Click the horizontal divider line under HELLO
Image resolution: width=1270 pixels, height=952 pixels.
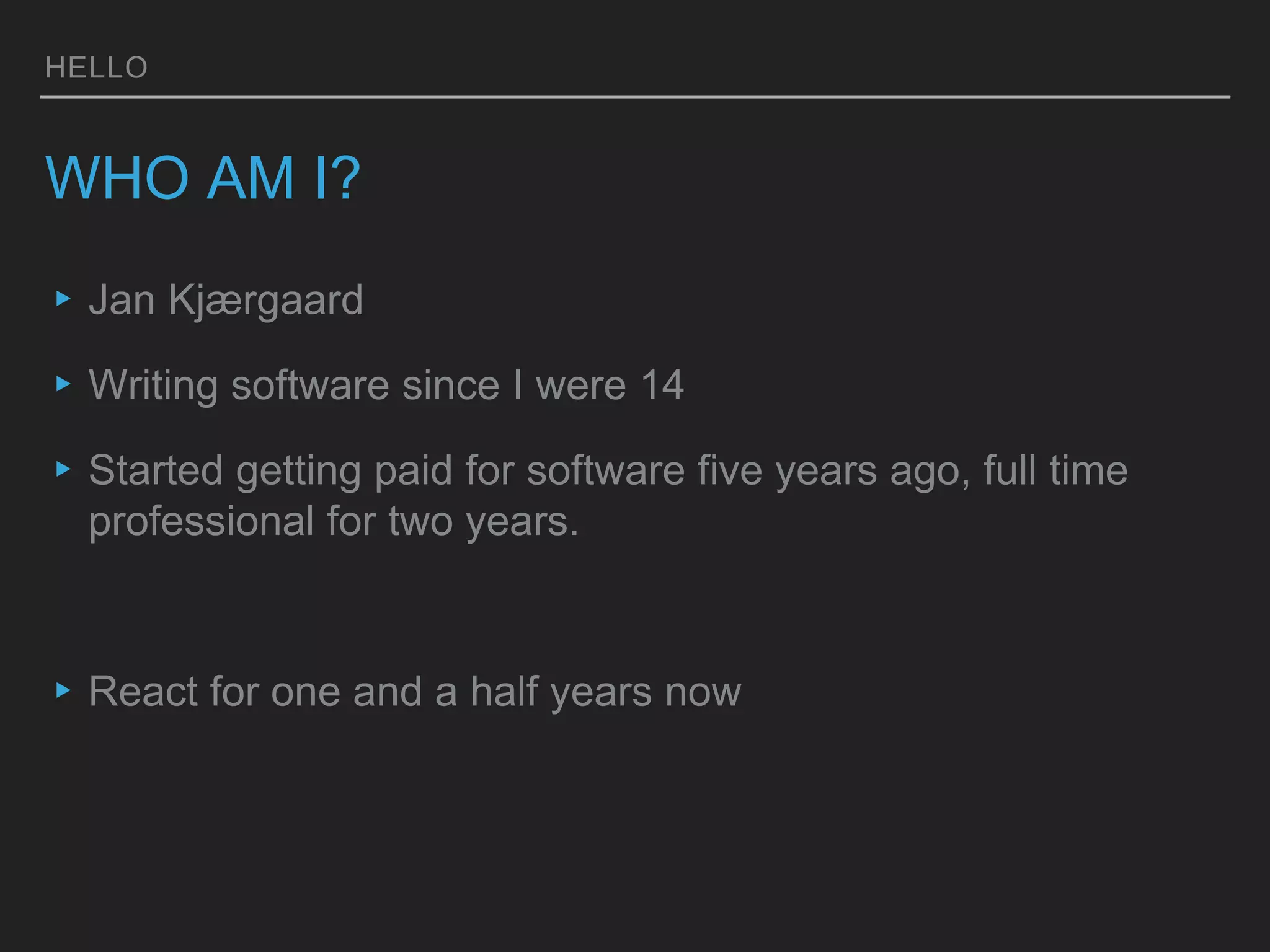[635, 97]
